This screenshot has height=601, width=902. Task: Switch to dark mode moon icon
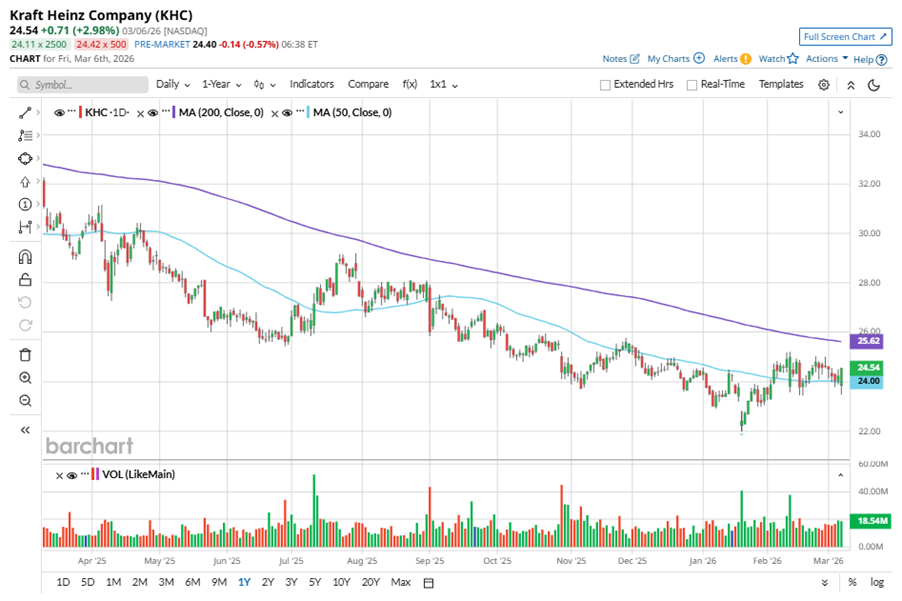point(874,85)
